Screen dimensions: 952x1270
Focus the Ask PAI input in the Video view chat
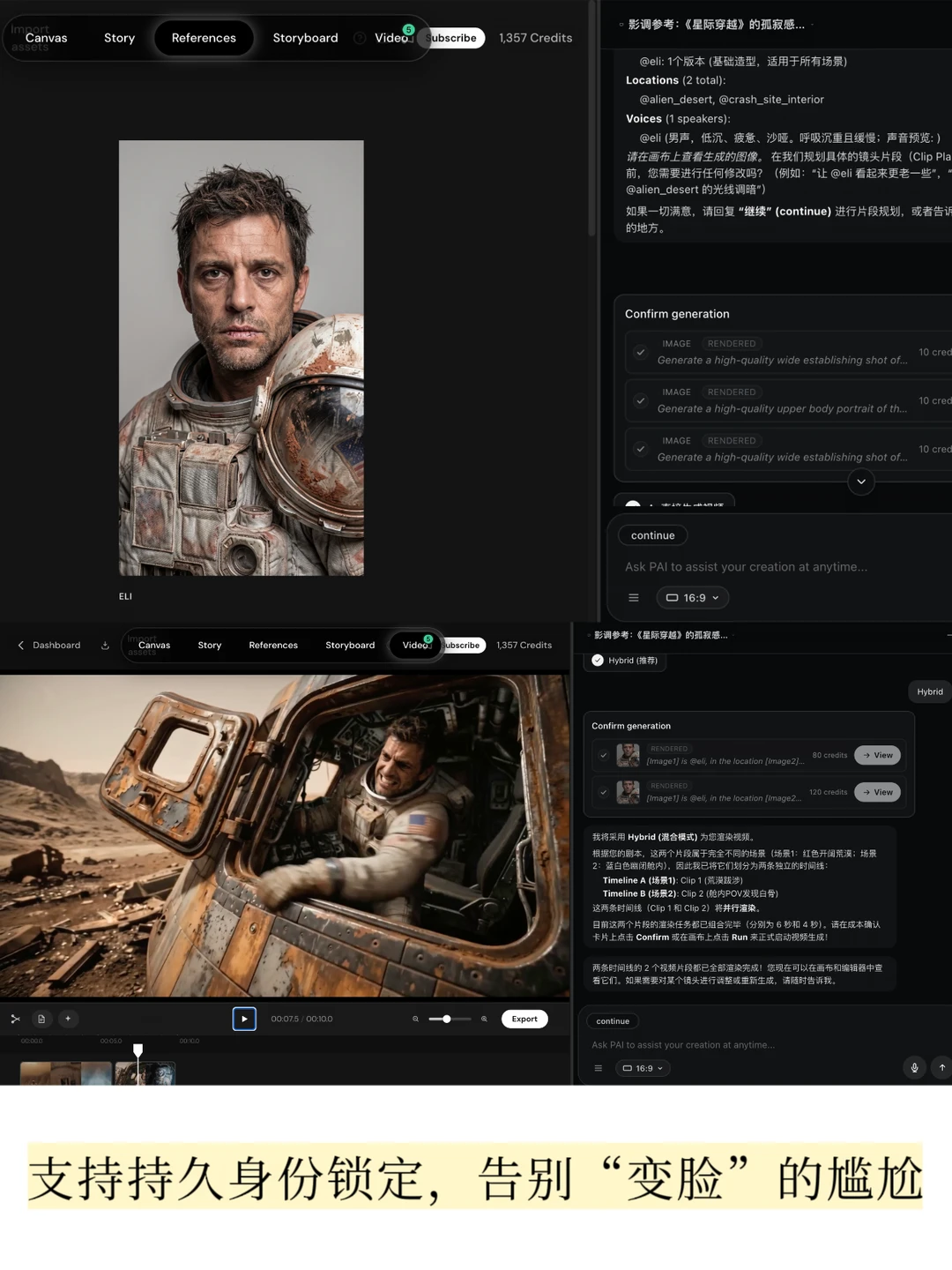pos(683,1045)
